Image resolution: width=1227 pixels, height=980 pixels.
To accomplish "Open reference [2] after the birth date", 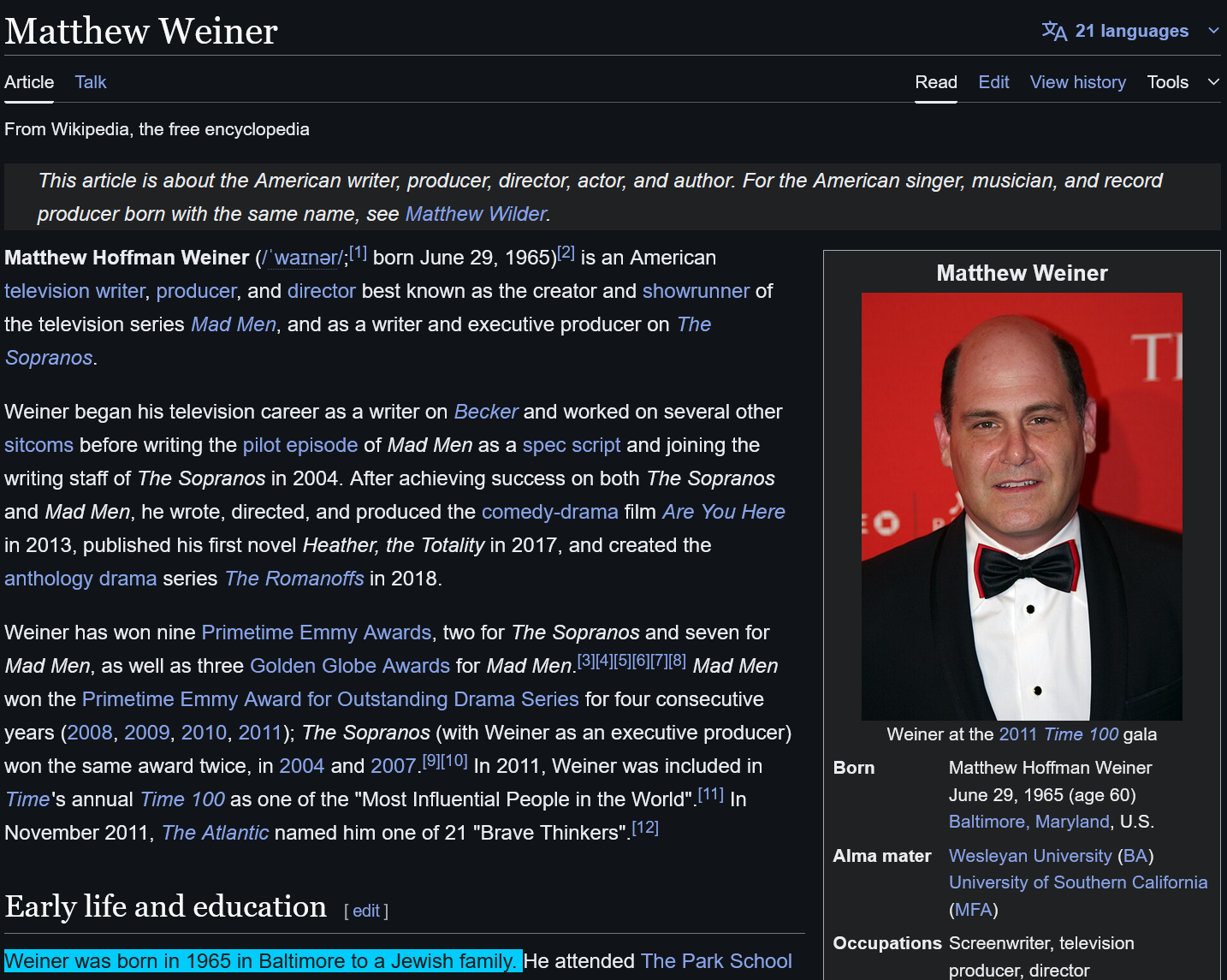I will pos(566,252).
